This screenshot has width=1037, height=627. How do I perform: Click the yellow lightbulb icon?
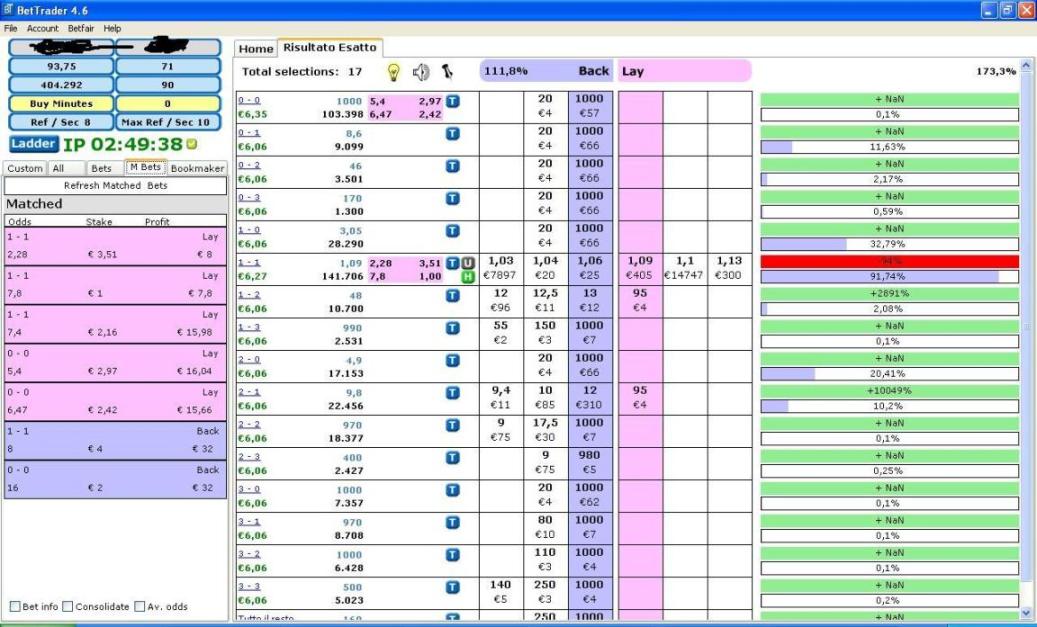click(x=394, y=72)
